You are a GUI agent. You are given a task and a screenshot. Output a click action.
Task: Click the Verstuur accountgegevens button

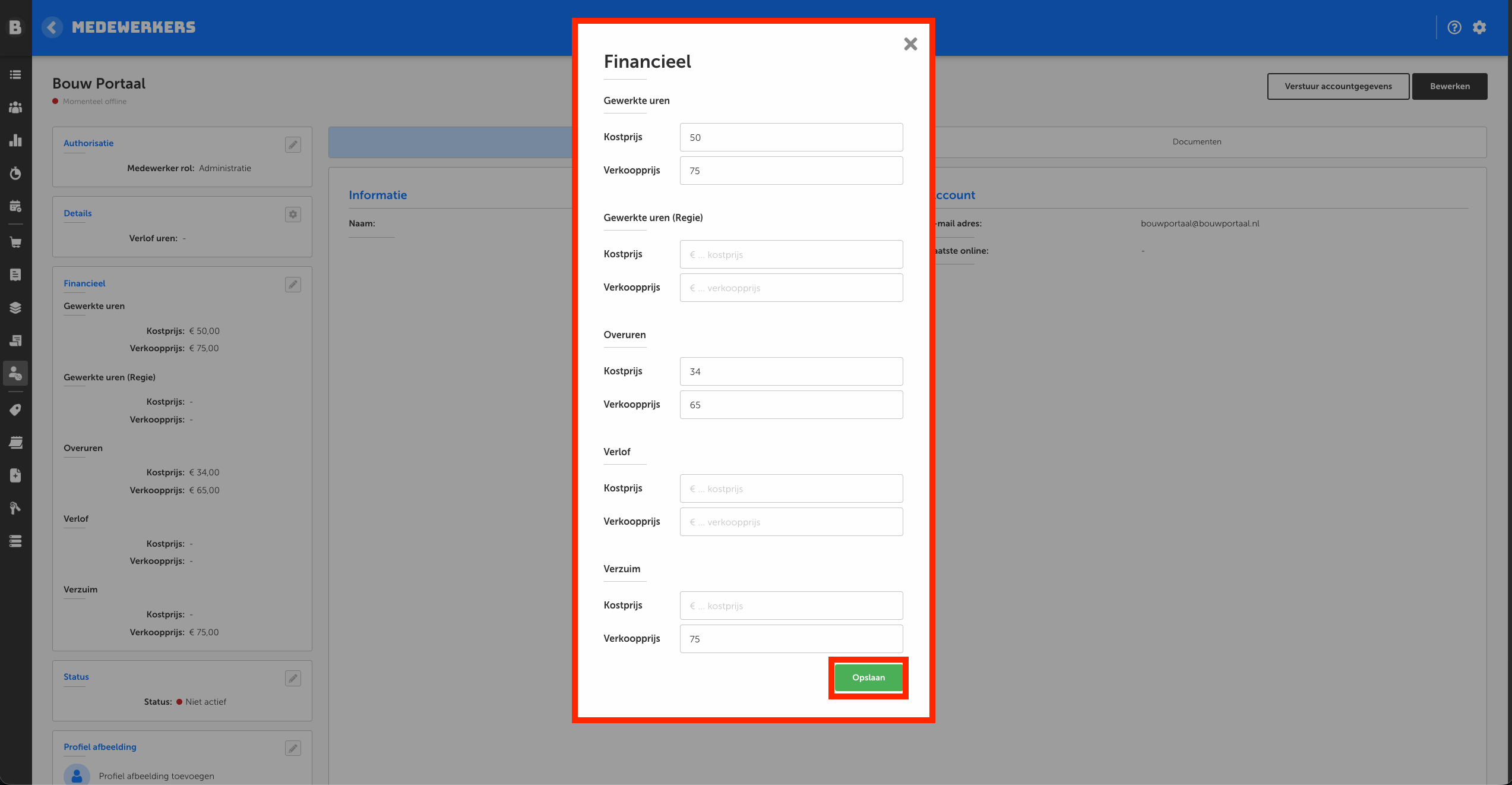click(x=1338, y=86)
